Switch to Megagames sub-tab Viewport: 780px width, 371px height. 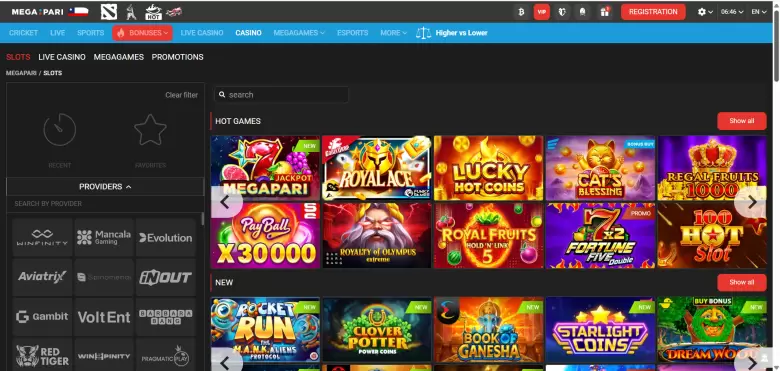(118, 57)
